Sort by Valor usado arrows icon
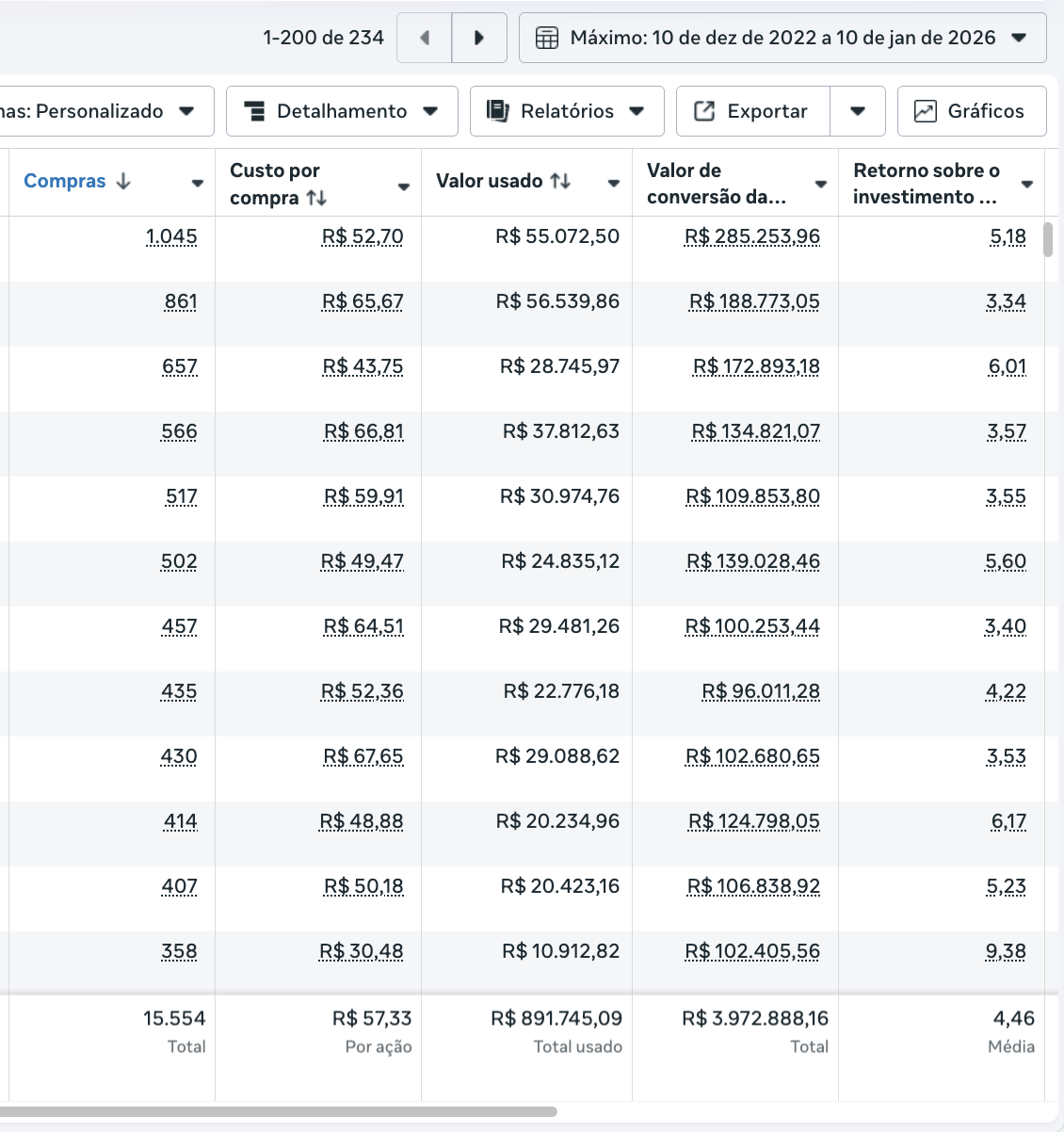 (561, 181)
